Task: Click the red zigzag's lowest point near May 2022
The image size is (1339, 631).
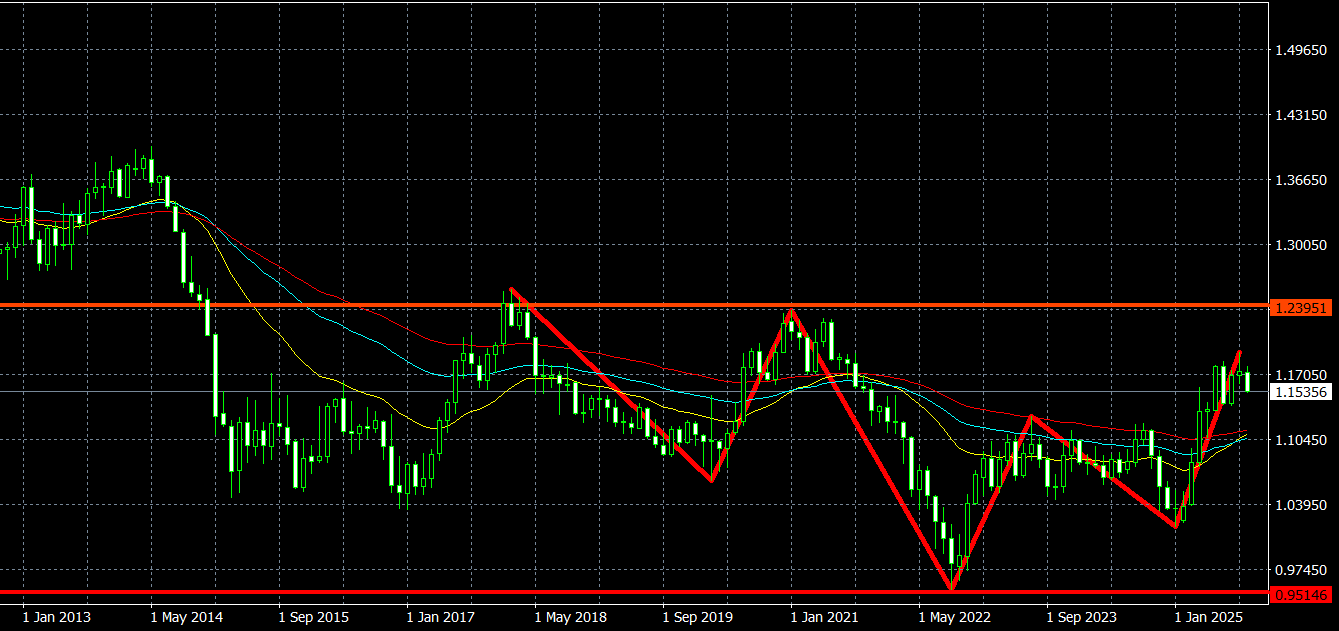Action: pos(952,589)
